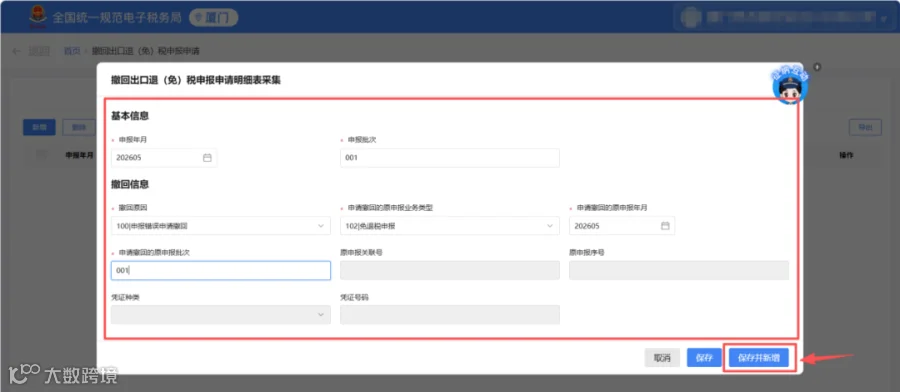Screen dimensions: 900x392
Task: Click the dialog title 撤回出口退（免）税申报申请明细表采集
Action: click(x=196, y=80)
